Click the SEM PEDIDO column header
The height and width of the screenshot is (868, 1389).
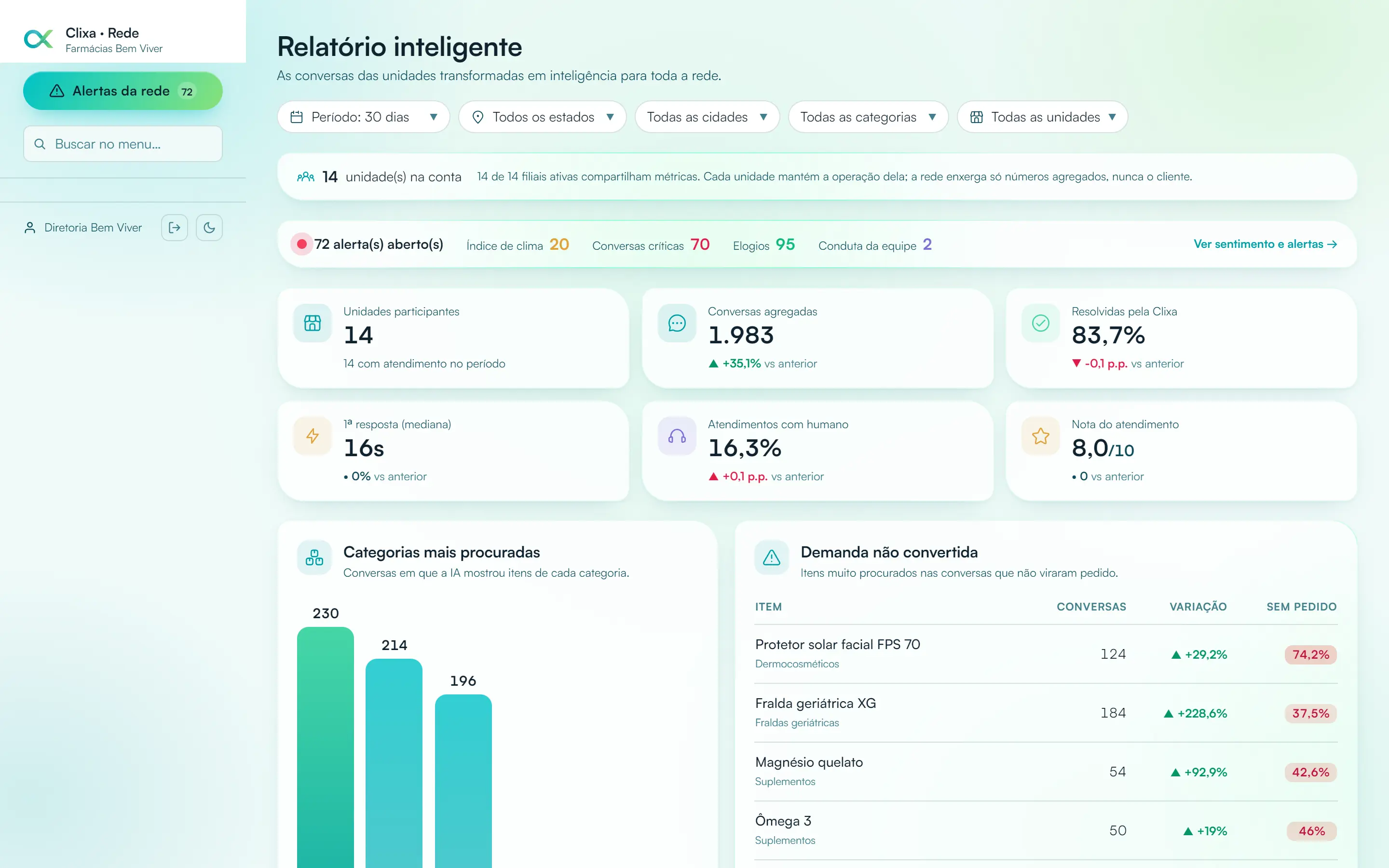[x=1301, y=606]
